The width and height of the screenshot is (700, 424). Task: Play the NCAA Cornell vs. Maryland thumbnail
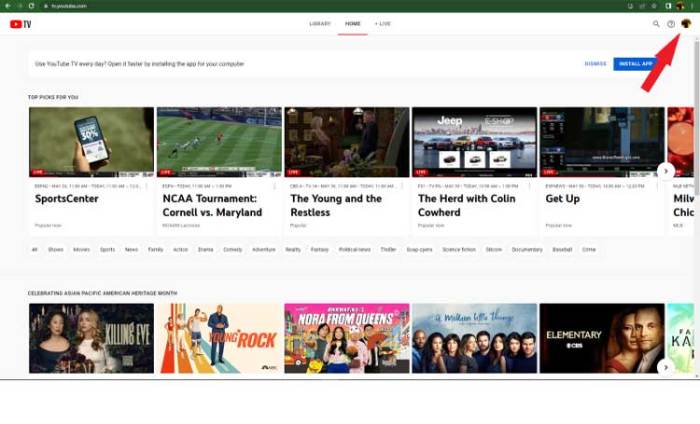coord(219,142)
